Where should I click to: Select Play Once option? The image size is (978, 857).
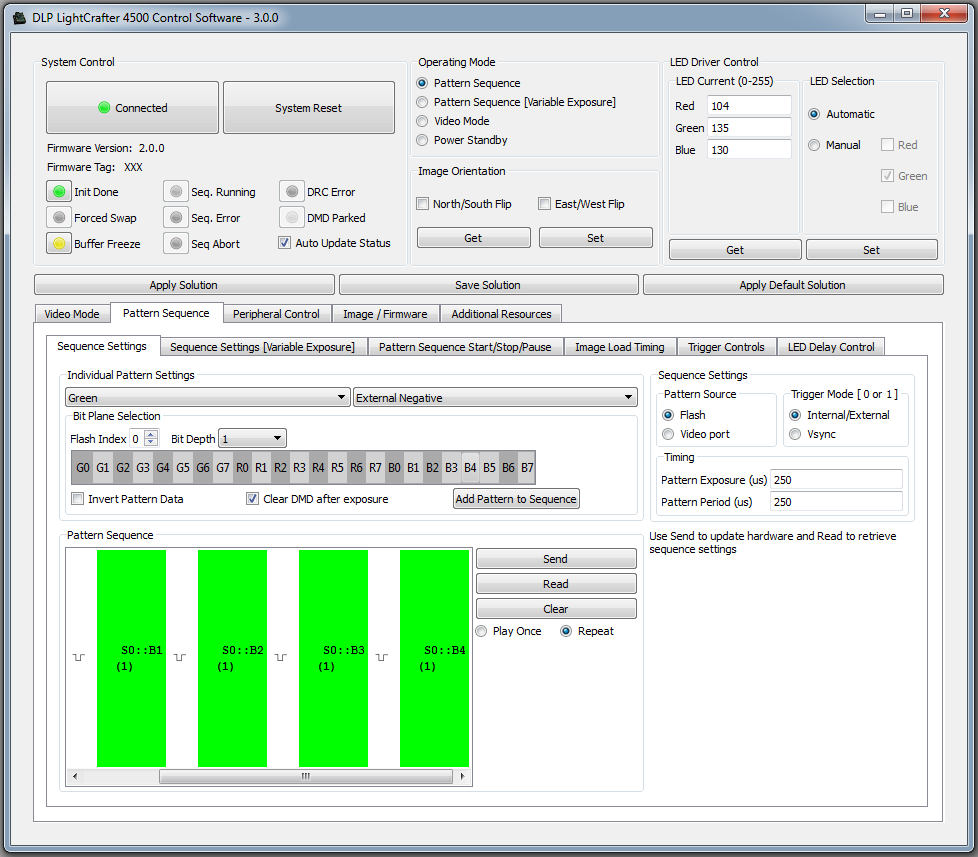pyautogui.click(x=482, y=631)
